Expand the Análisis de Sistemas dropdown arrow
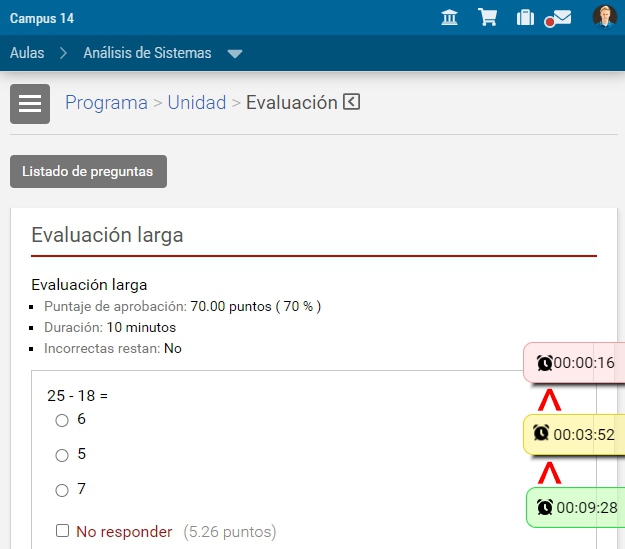Image resolution: width=625 pixels, height=549 pixels. pos(235,54)
